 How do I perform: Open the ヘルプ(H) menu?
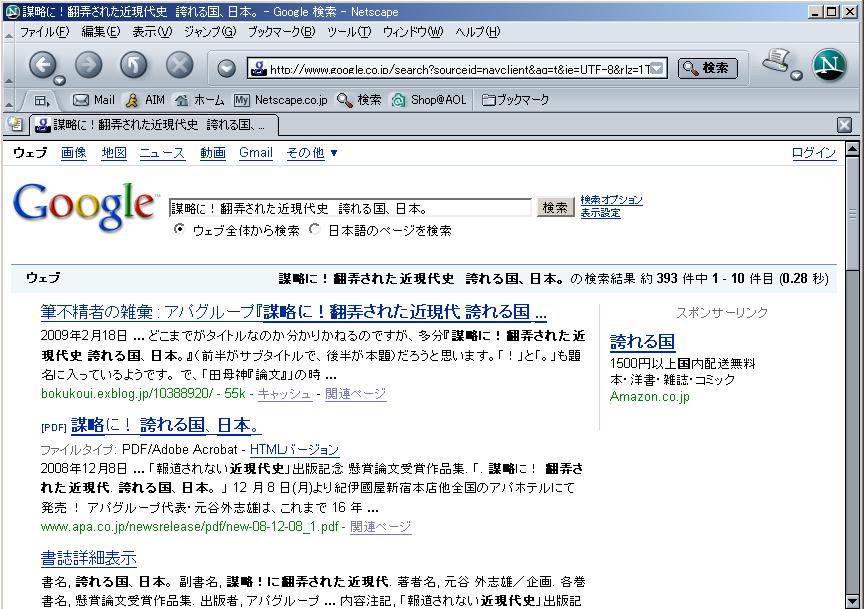477,32
